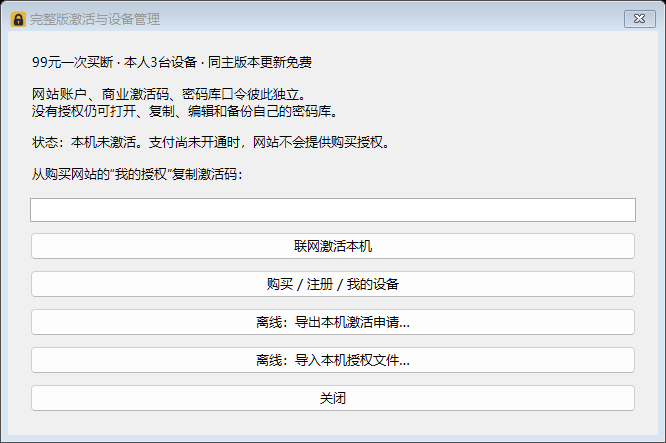Click the 网站账户、商业激活码 text line
666x443 pixels.
coord(169,94)
